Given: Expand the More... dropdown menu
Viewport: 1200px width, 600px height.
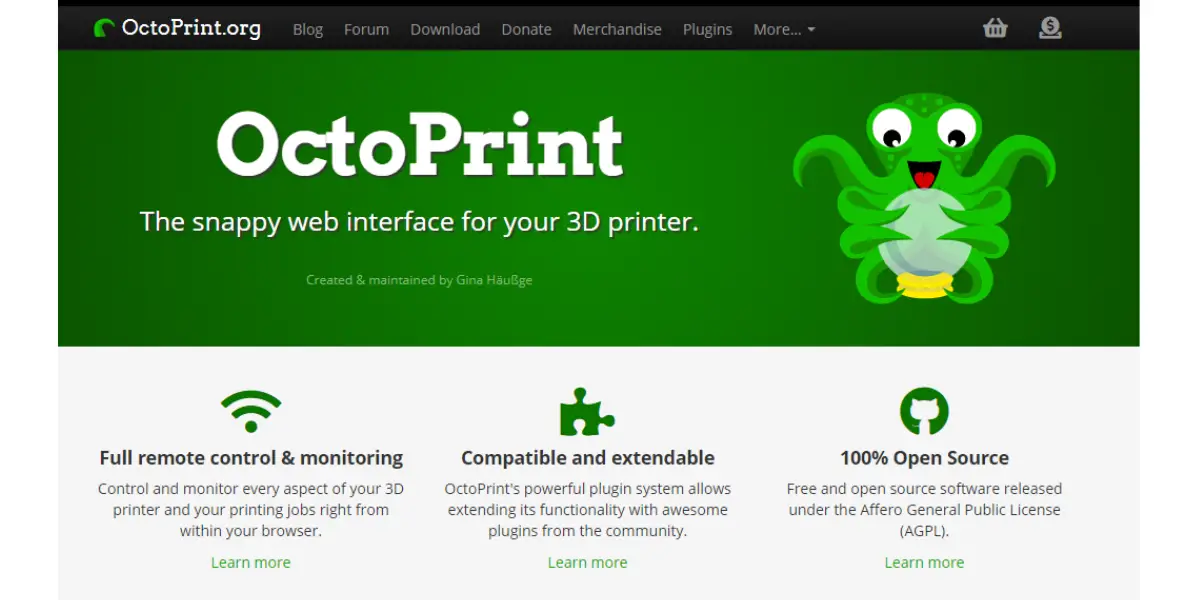Looking at the screenshot, I should [784, 29].
